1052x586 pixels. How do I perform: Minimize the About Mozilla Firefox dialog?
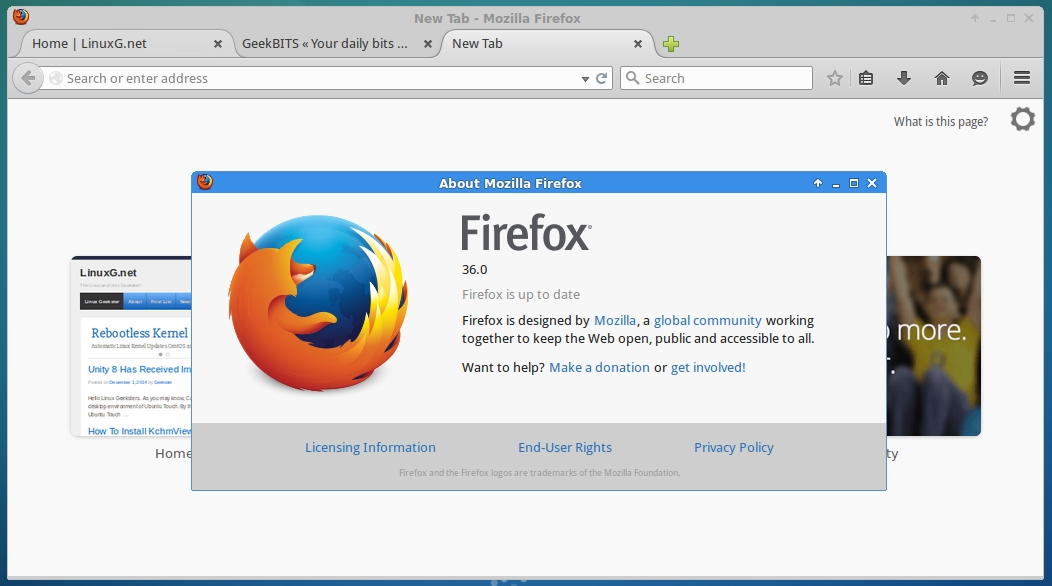click(x=836, y=183)
